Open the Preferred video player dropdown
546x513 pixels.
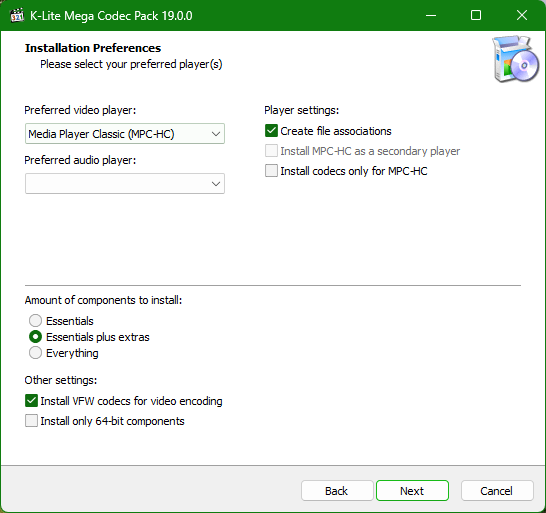125,134
